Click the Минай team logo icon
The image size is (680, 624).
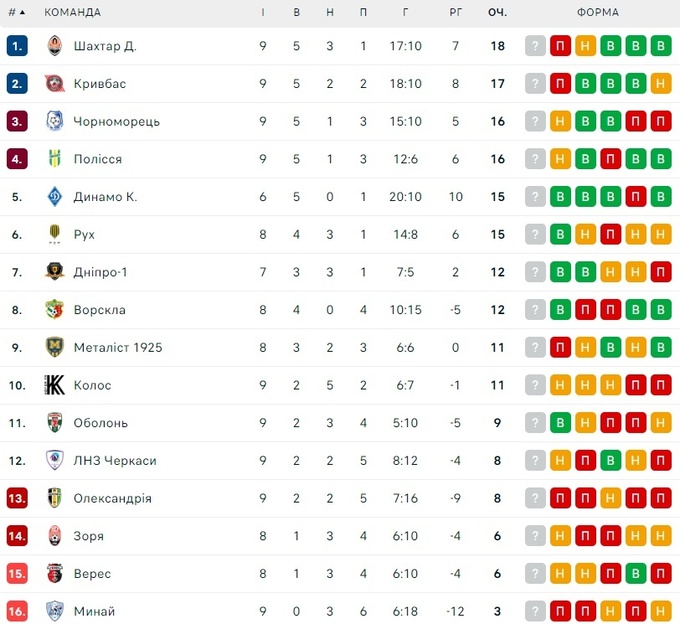click(55, 611)
